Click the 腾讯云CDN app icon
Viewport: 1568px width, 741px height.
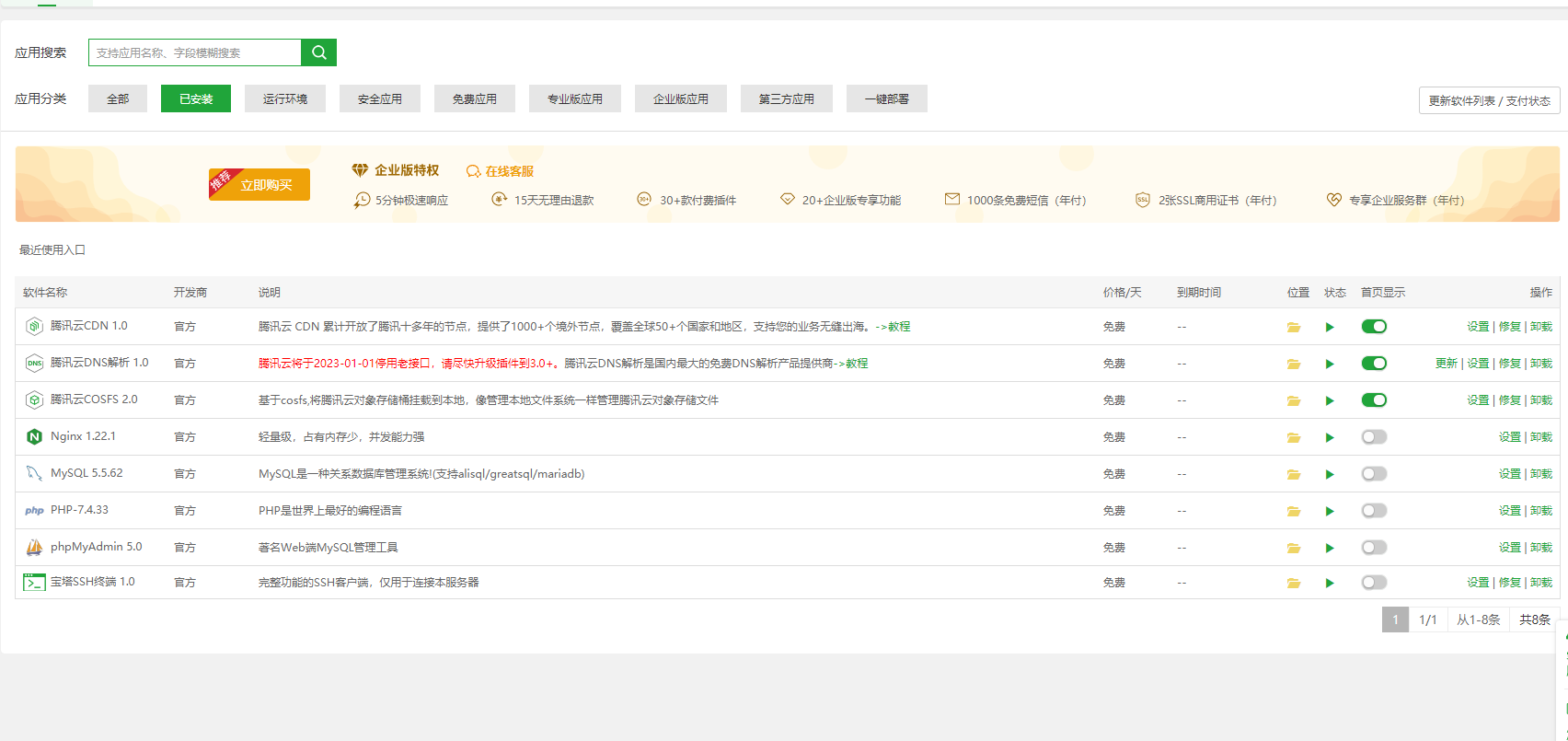click(34, 326)
